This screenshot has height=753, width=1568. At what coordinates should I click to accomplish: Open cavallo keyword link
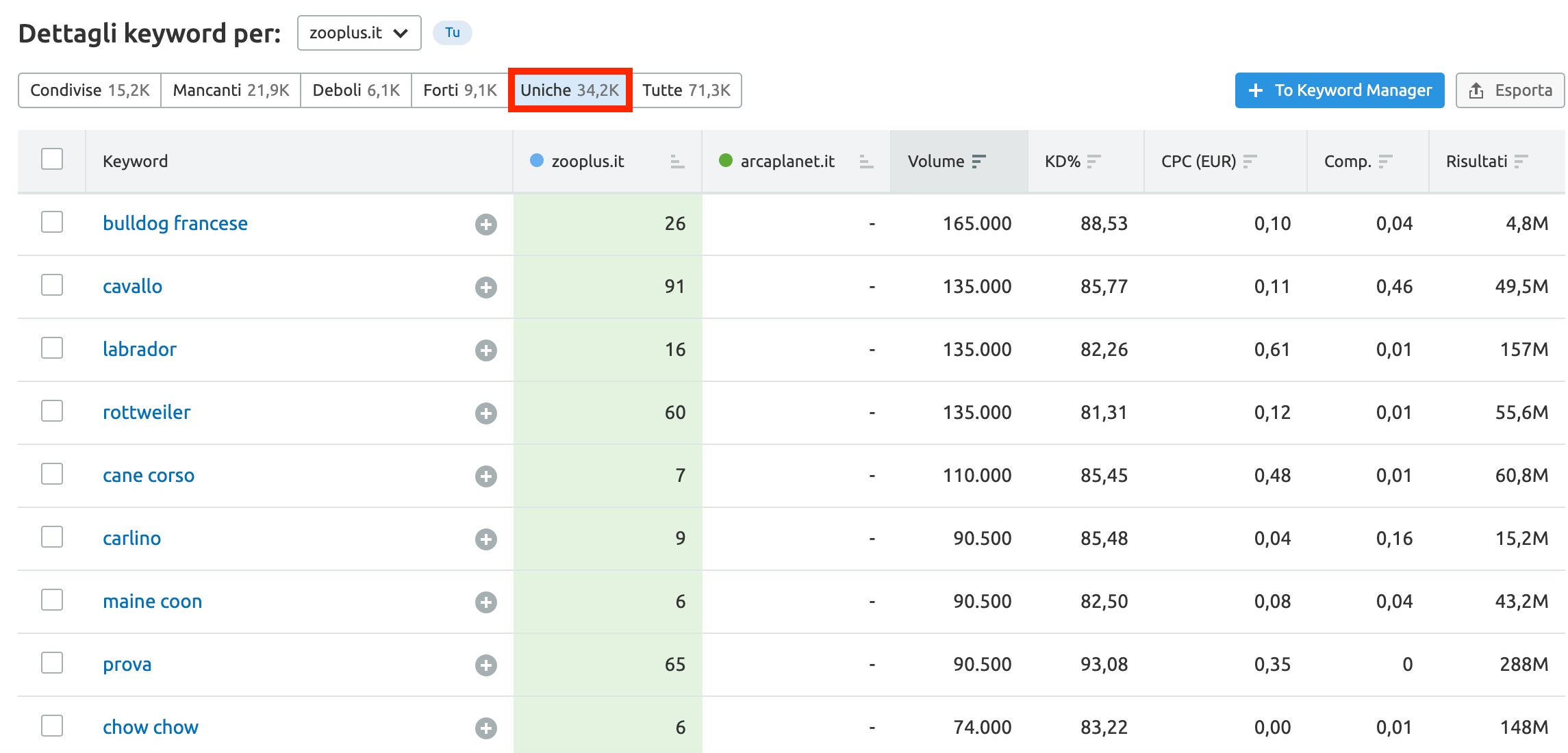tap(132, 287)
